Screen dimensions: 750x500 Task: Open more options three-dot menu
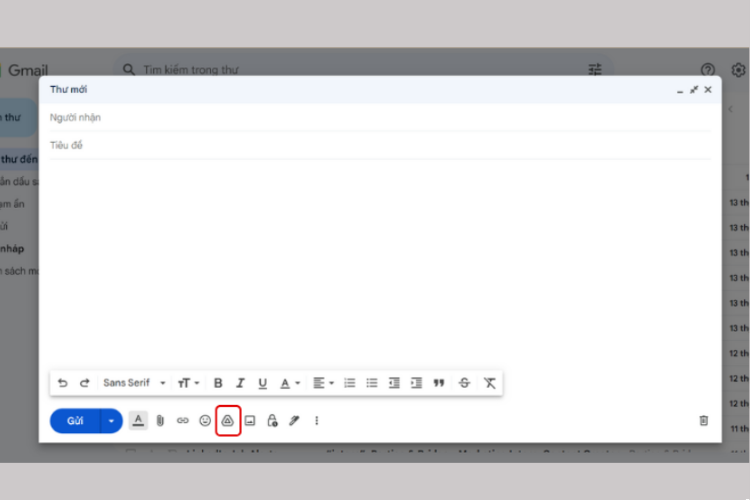(317, 421)
